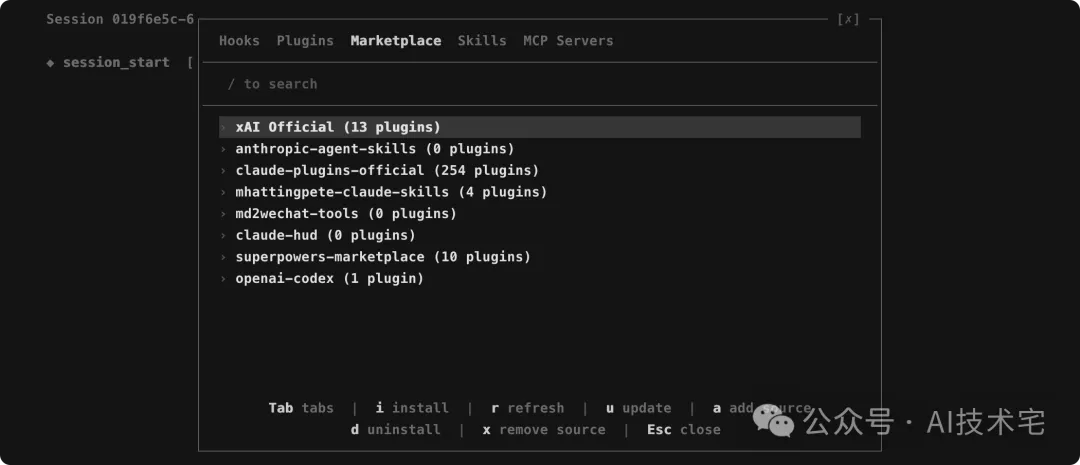The width and height of the screenshot is (1080, 465).
Task: Close the panel with [x]
Action: [849, 19]
